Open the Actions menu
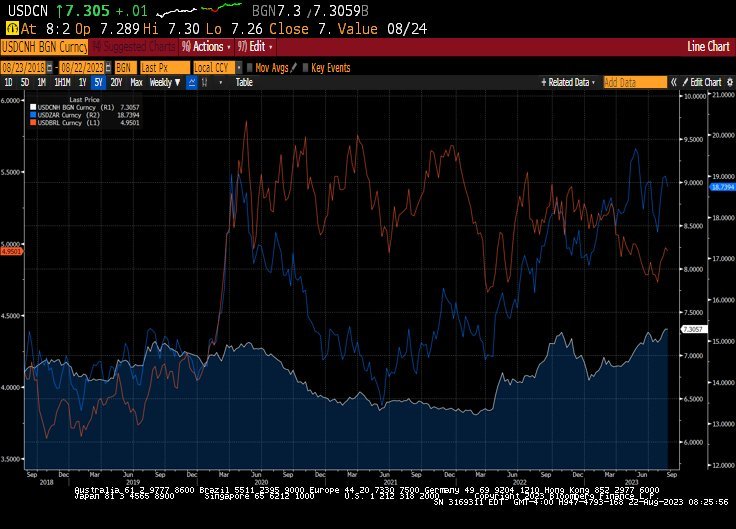Viewport: 736px width, 529px height. pyautogui.click(x=206, y=46)
